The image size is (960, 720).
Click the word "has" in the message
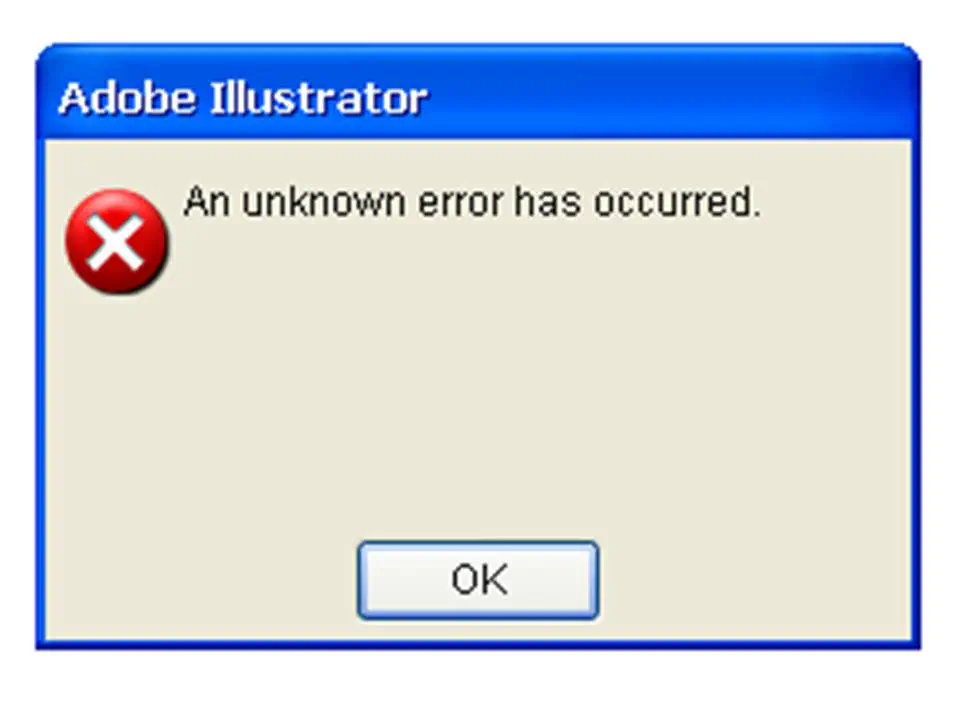click(x=547, y=202)
